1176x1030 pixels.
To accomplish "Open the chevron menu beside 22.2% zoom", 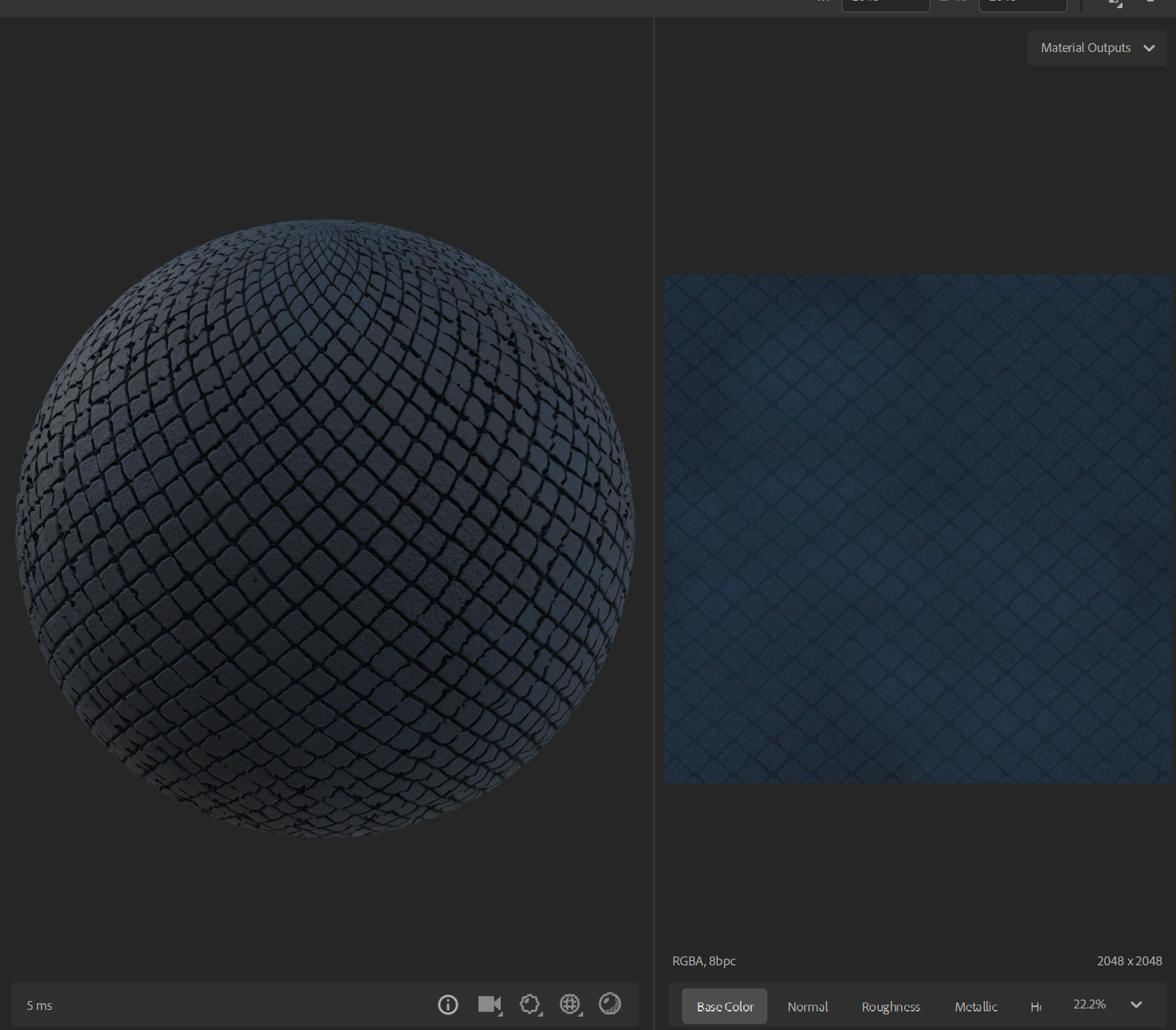I will [x=1137, y=1005].
